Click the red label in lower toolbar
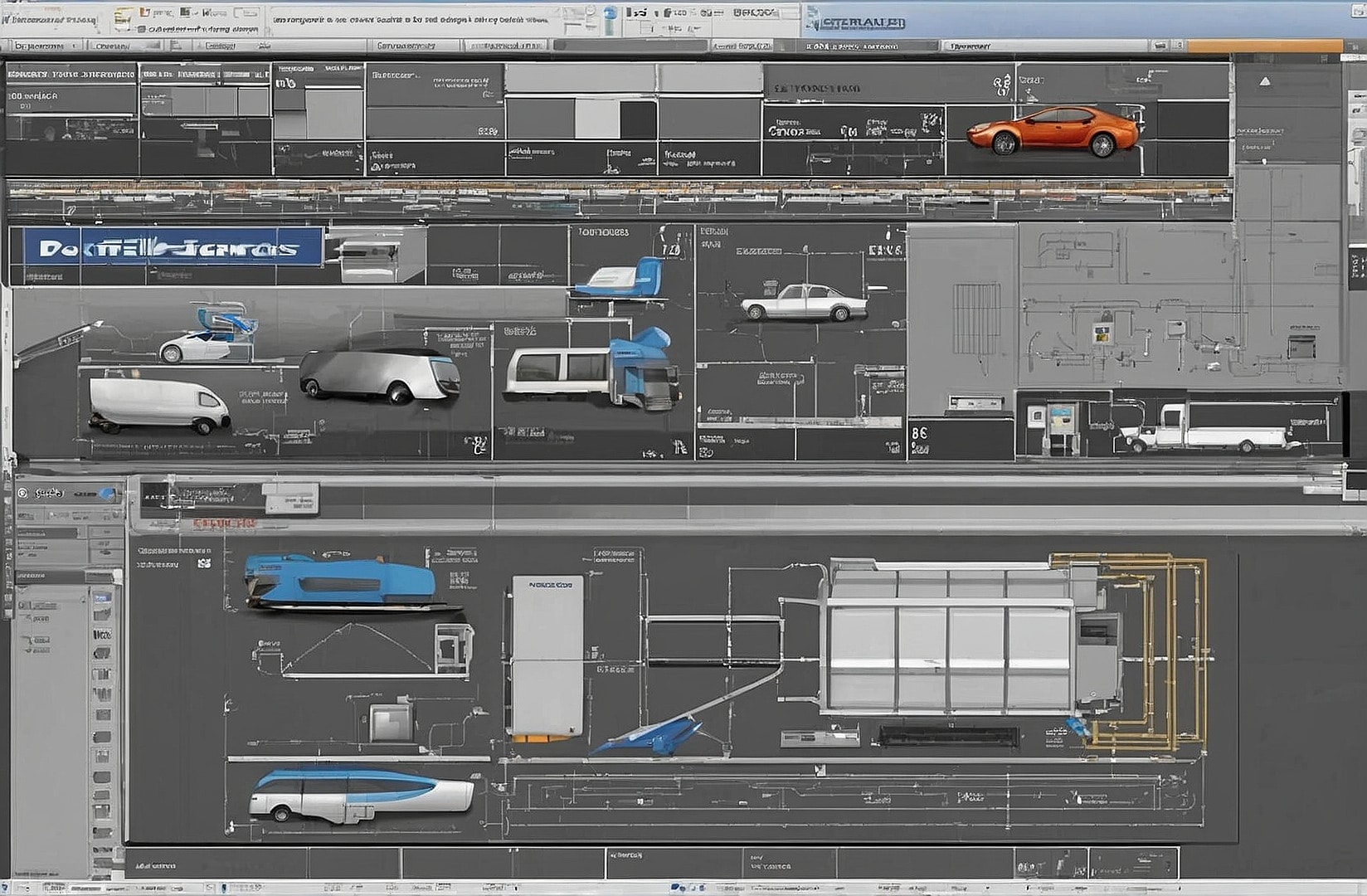1367x896 pixels. 224,523
